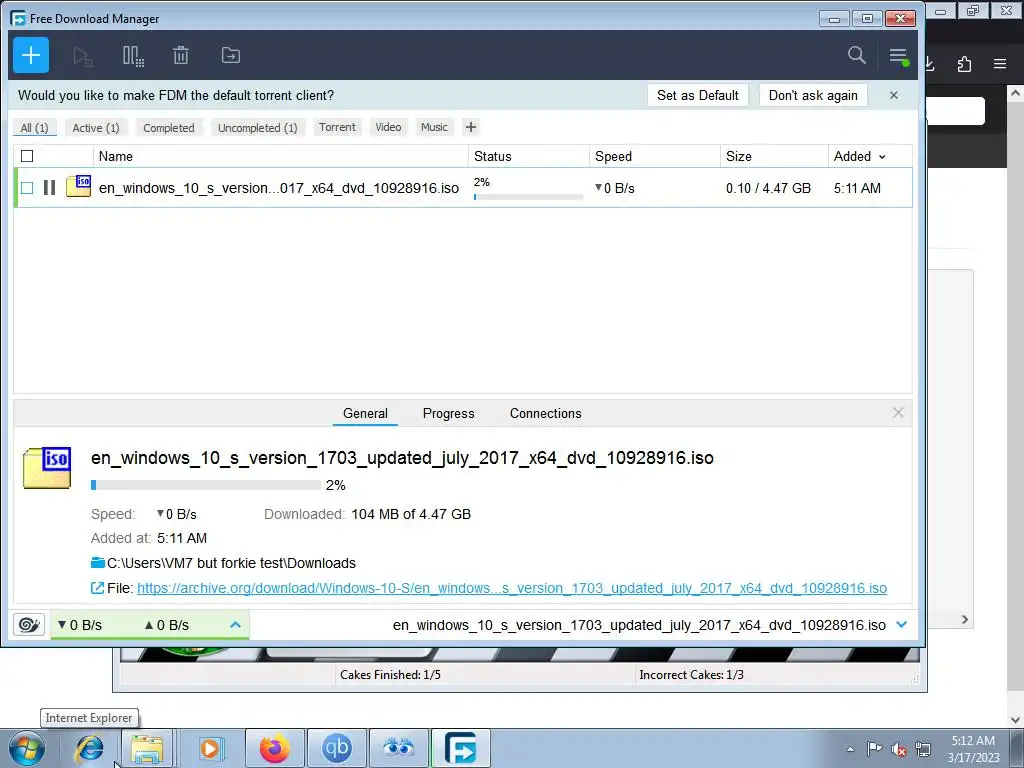Click the 2% progress bar in download row
The image size is (1024, 768).
click(x=528, y=197)
